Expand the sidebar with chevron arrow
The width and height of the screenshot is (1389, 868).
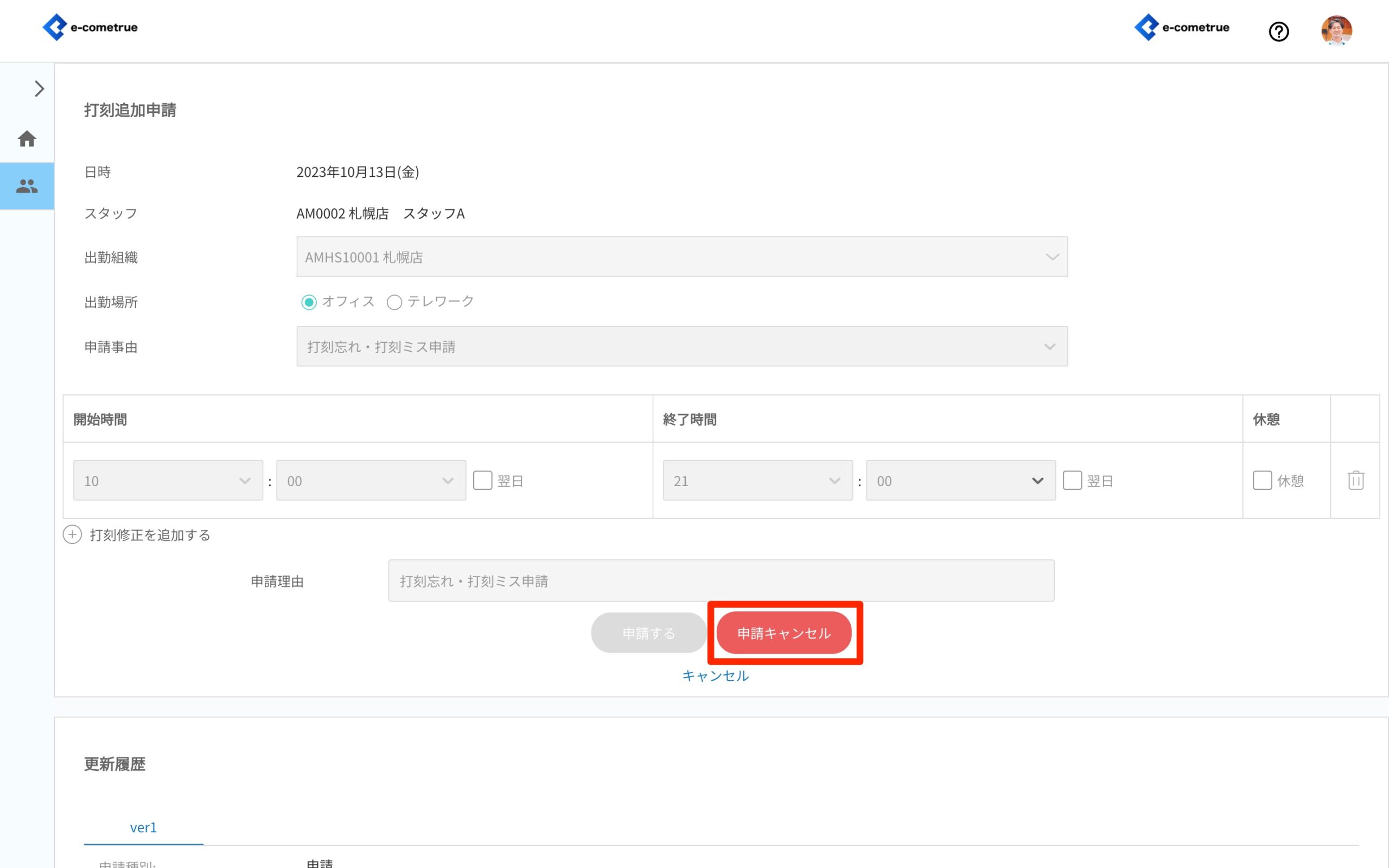pos(39,89)
